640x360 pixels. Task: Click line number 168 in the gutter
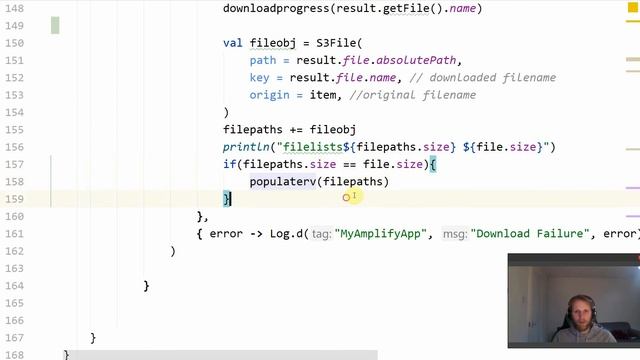coord(14,355)
